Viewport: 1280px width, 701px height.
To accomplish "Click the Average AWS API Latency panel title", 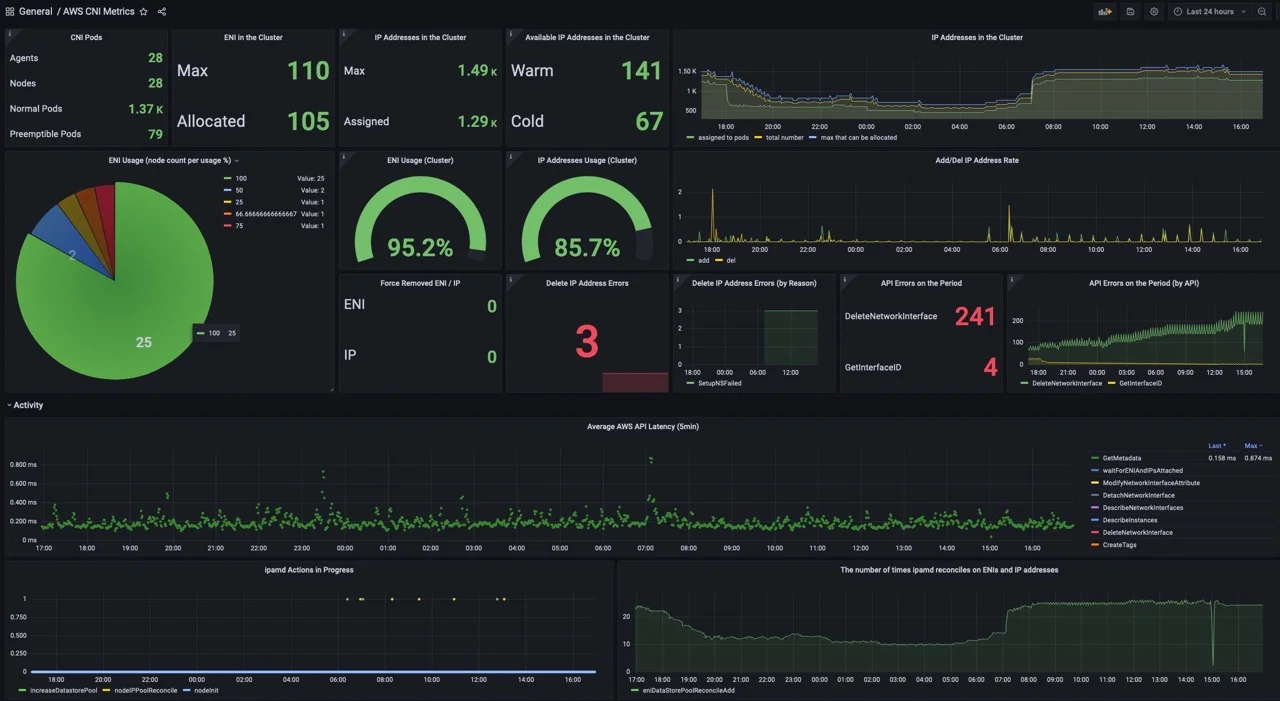I will (642, 427).
